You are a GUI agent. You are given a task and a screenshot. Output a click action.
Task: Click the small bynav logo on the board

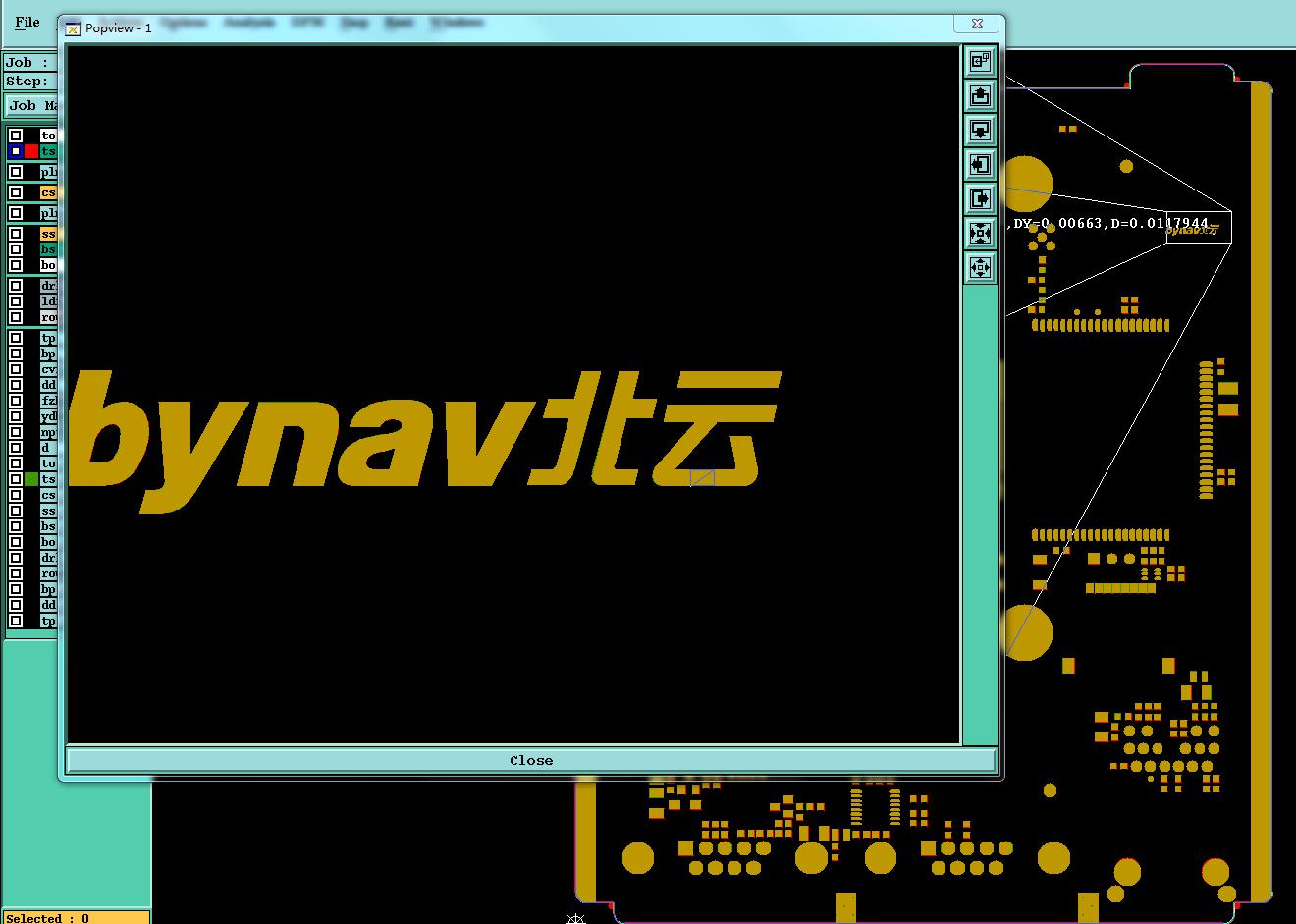tap(1193, 229)
